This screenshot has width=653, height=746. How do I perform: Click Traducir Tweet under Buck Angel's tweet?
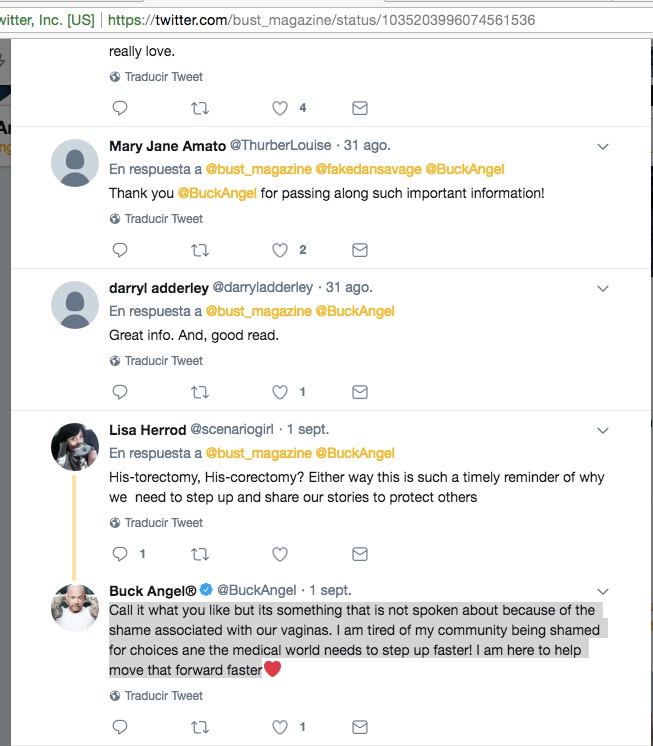point(164,696)
